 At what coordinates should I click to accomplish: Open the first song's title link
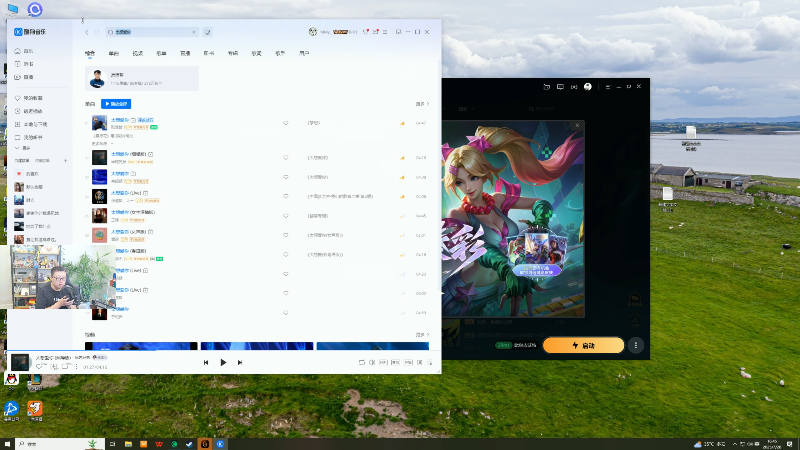click(x=120, y=120)
